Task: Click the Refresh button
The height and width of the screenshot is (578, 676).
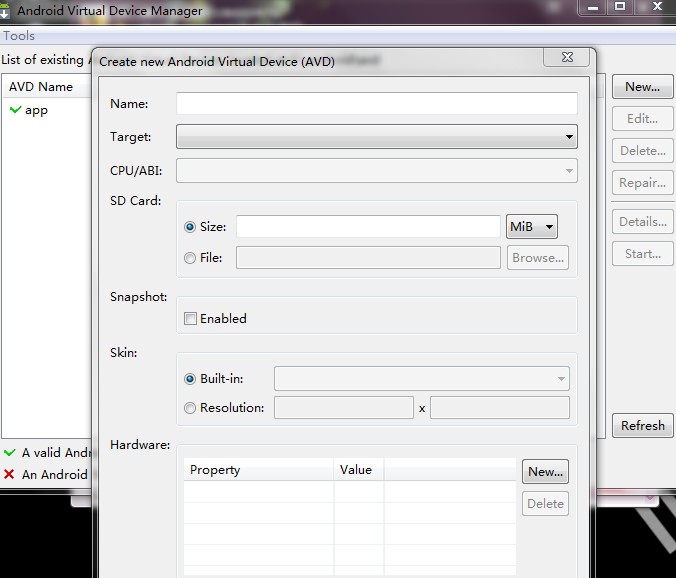Action: tap(642, 426)
